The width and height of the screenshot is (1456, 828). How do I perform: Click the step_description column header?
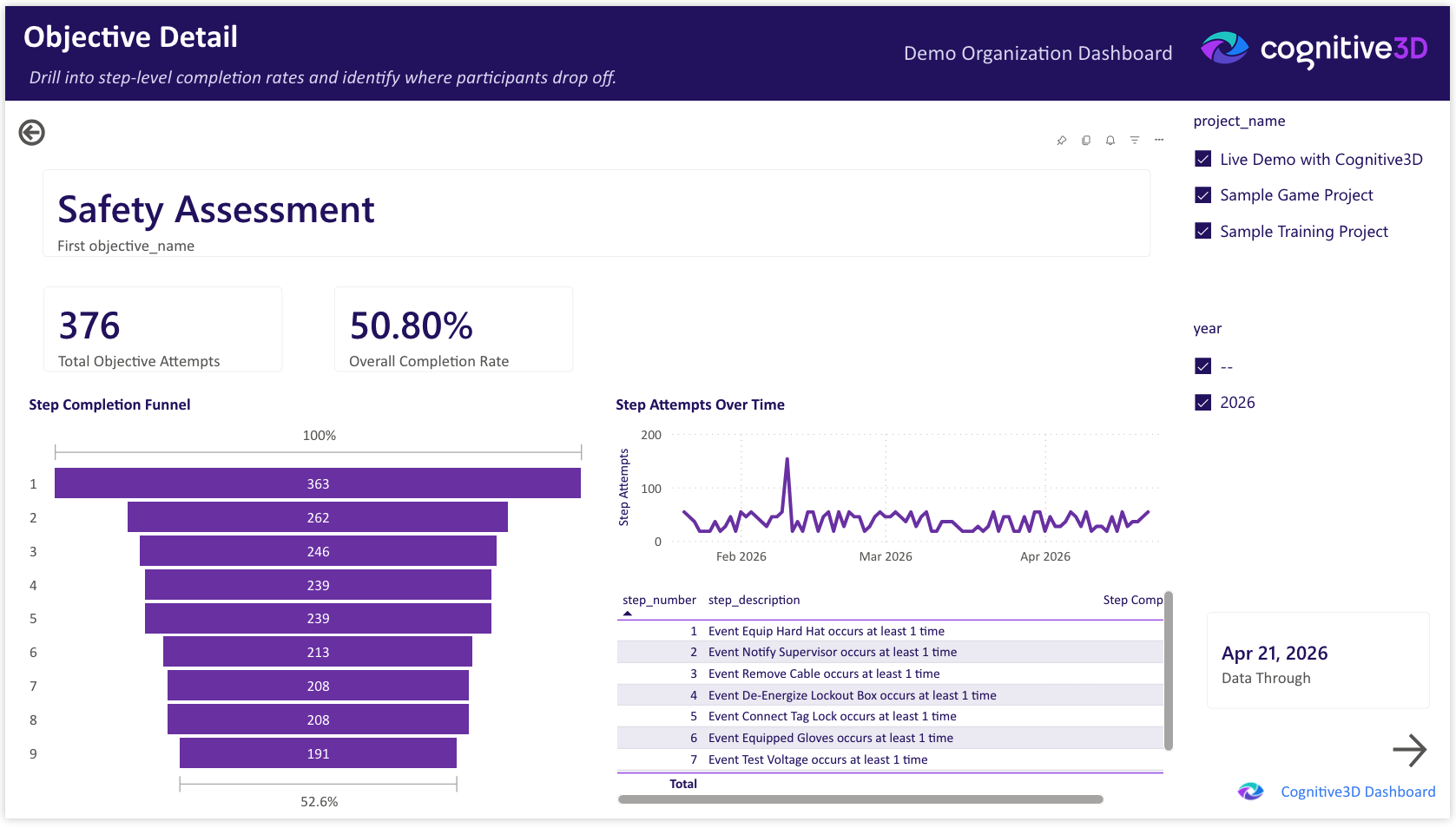click(x=754, y=600)
